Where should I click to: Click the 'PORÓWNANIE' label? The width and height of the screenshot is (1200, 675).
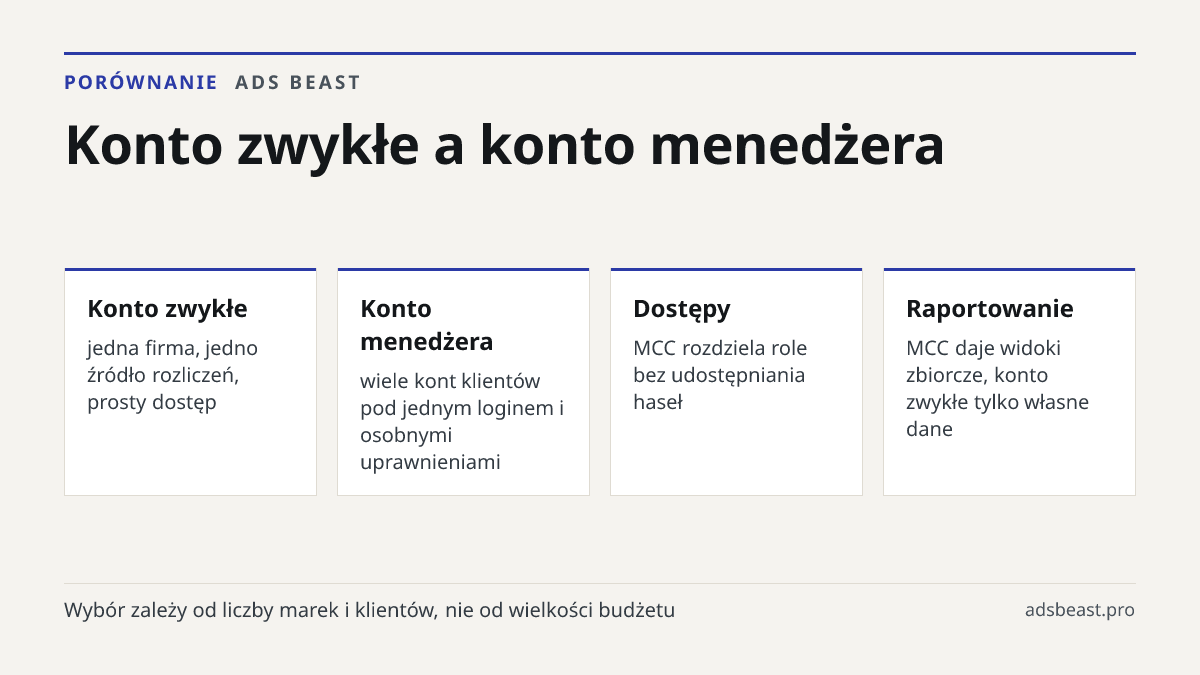coord(141,83)
